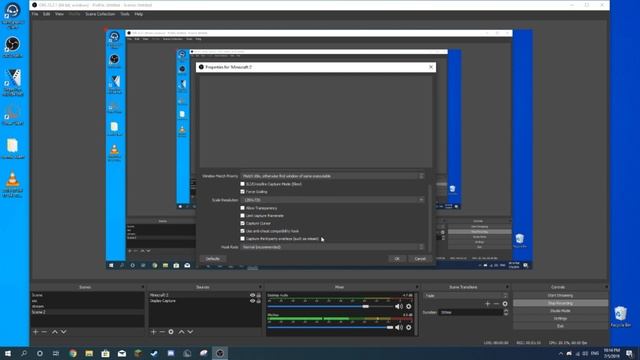This screenshot has height=360, width=640.
Task: Add a scene transition with the plus icon
Action: (487, 304)
